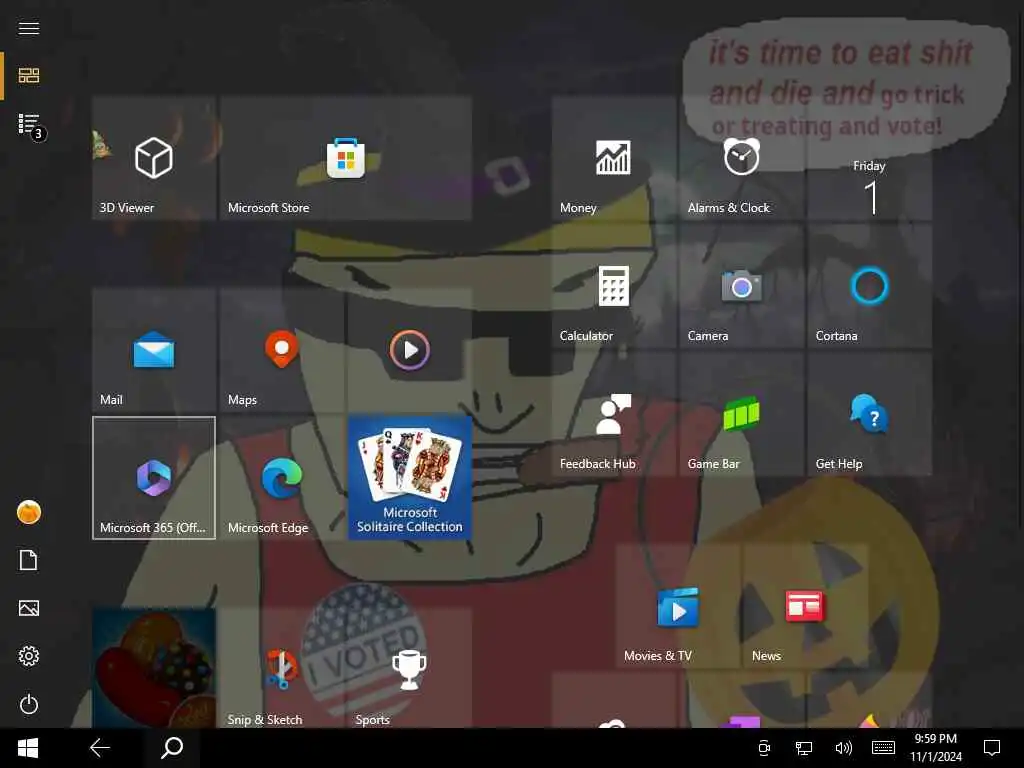Open the Get Help tile
The image size is (1024, 768).
(x=870, y=414)
